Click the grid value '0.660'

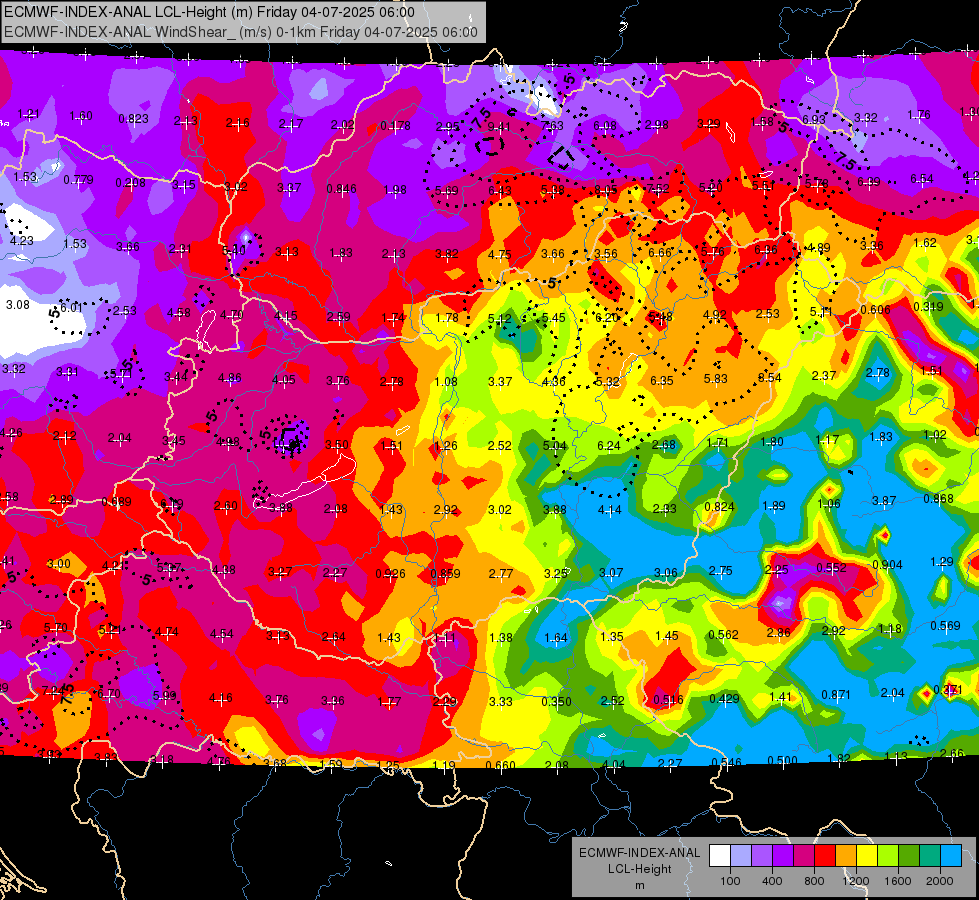[501, 765]
